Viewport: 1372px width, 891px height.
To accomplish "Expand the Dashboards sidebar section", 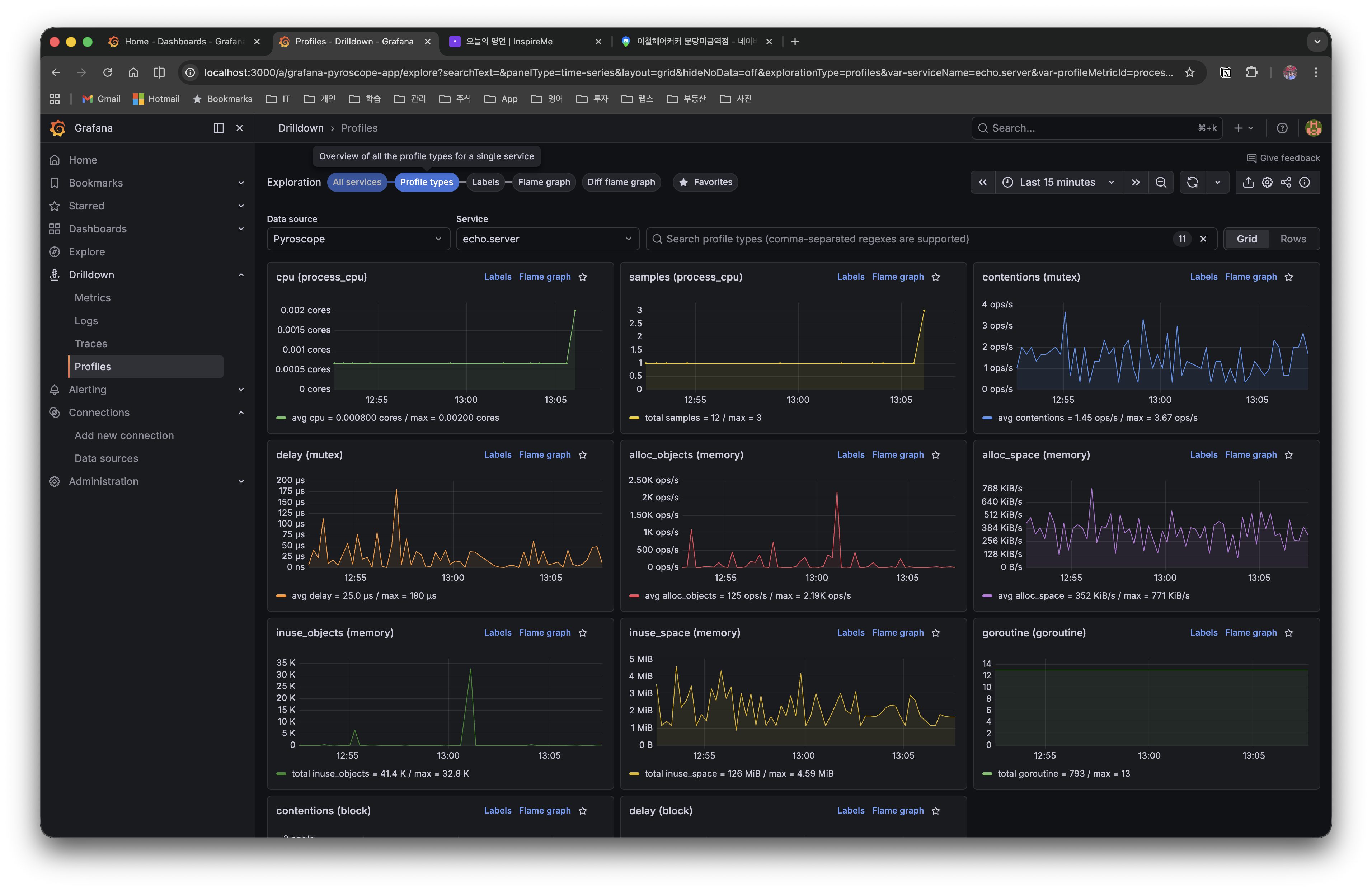I will tap(241, 229).
